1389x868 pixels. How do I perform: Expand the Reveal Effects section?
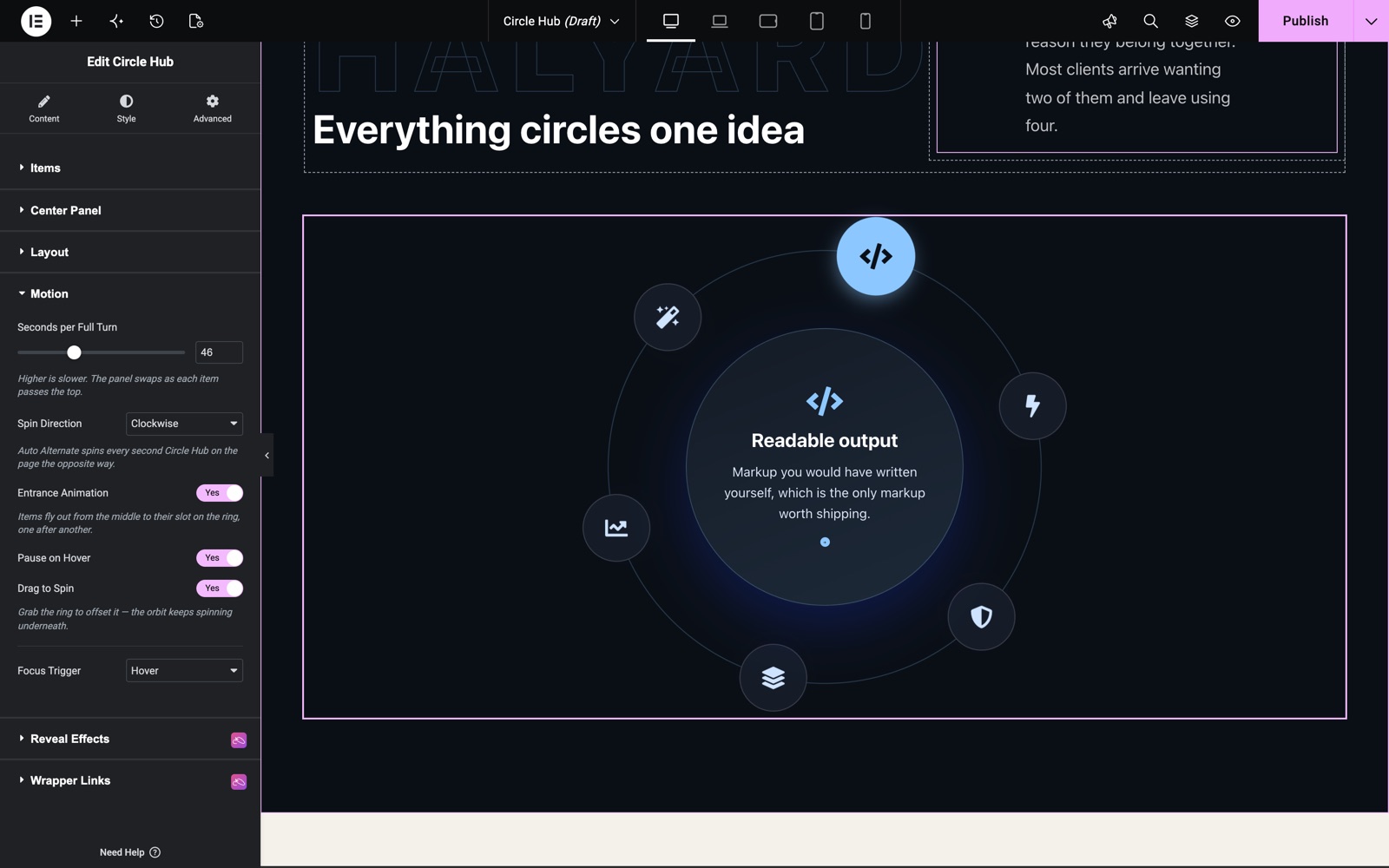pos(130,739)
